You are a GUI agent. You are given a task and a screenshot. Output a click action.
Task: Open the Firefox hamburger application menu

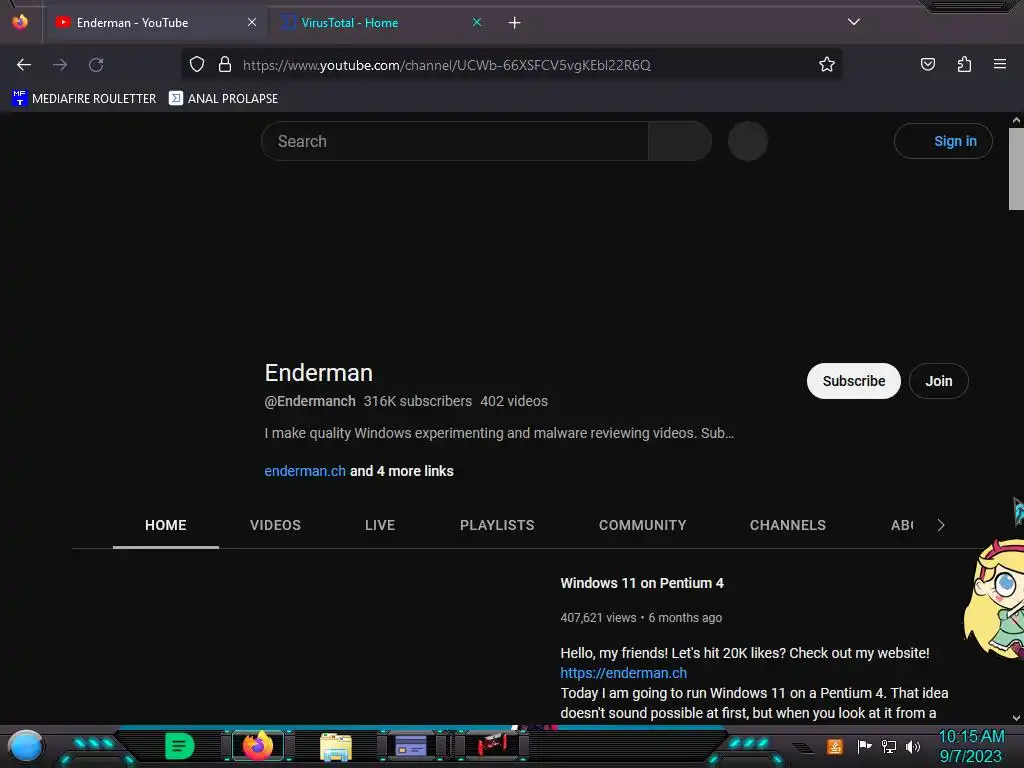[999, 64]
